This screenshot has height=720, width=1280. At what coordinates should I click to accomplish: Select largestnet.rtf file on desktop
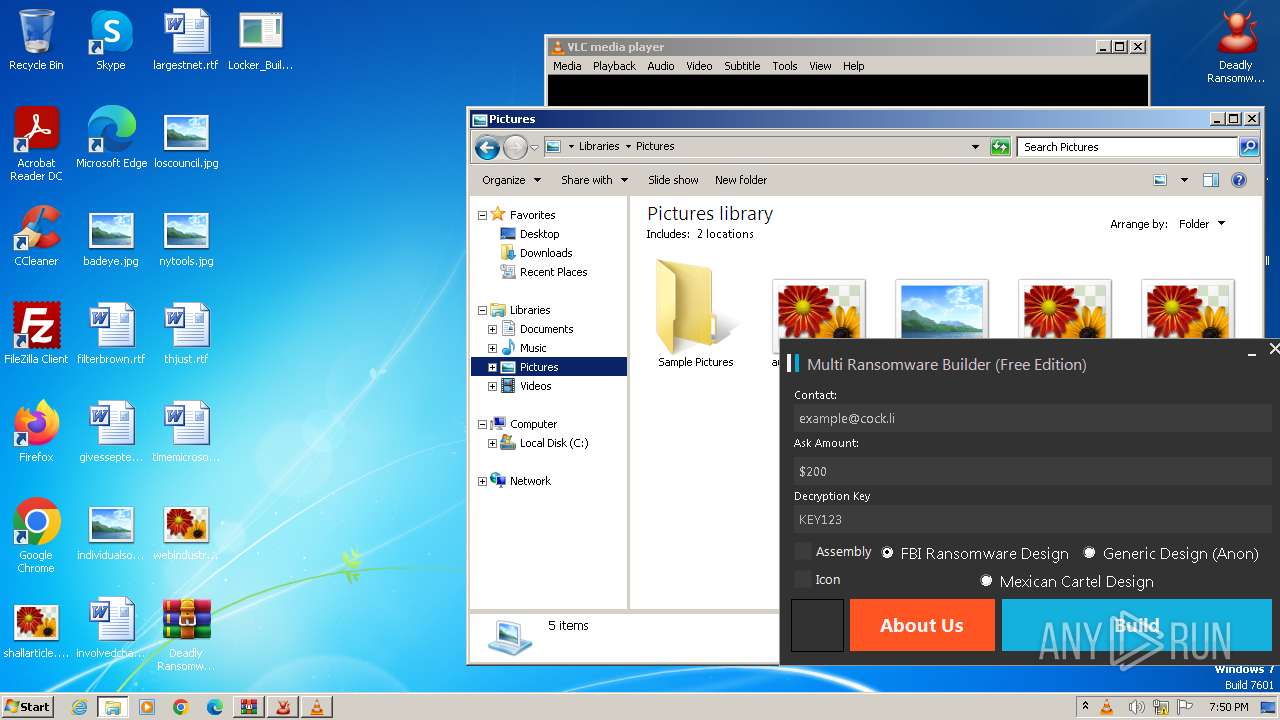(186, 40)
